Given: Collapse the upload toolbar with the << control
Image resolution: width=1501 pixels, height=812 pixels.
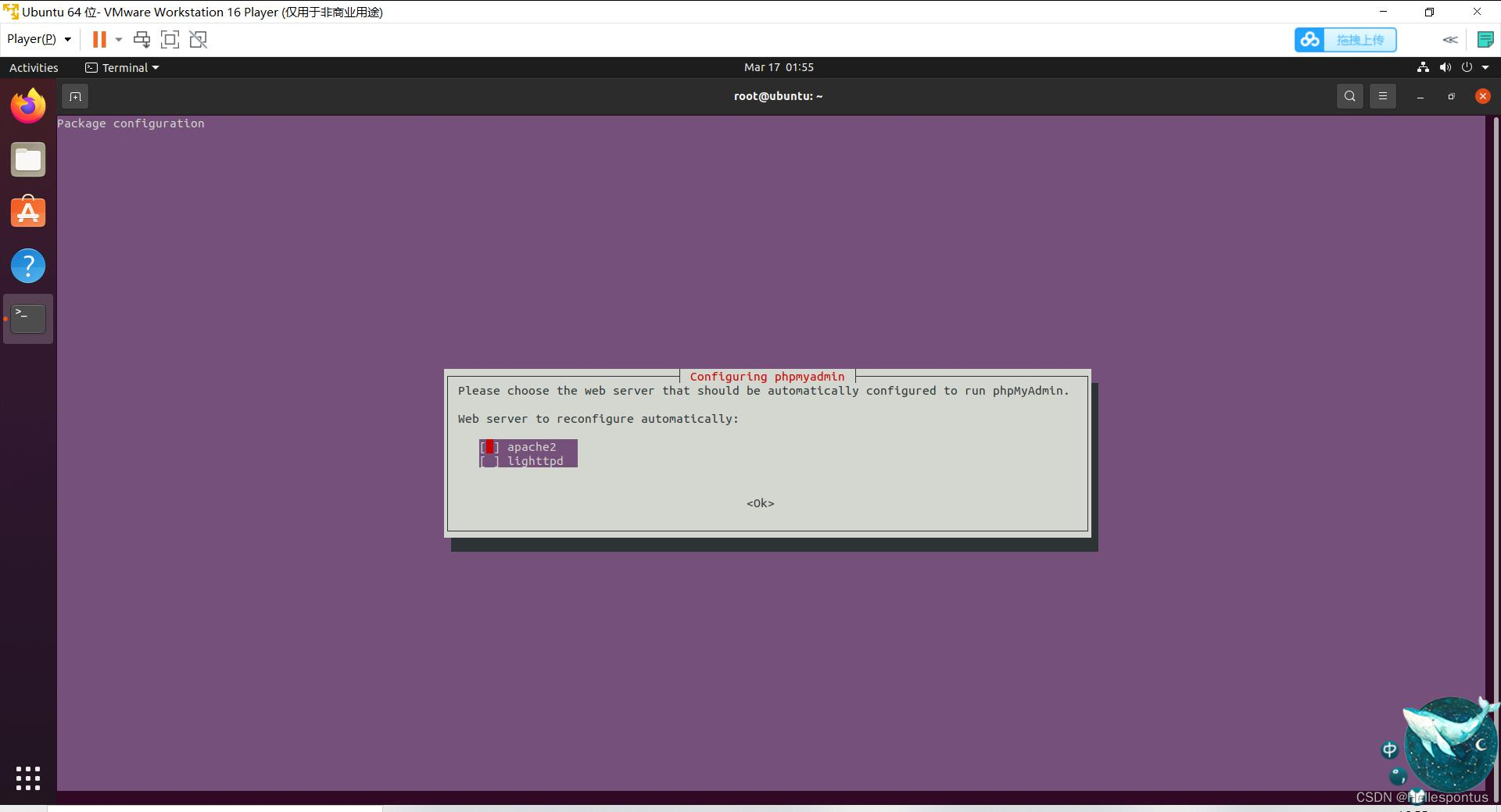Looking at the screenshot, I should click(x=1451, y=39).
